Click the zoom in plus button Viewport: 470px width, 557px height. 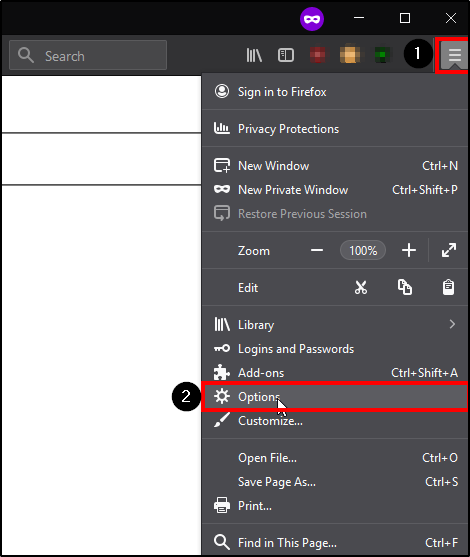point(409,250)
